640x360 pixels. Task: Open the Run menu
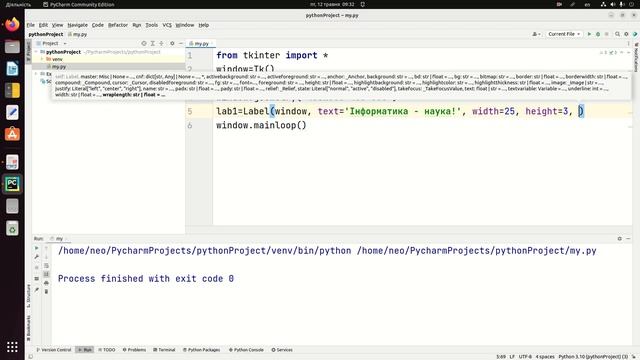coord(137,25)
